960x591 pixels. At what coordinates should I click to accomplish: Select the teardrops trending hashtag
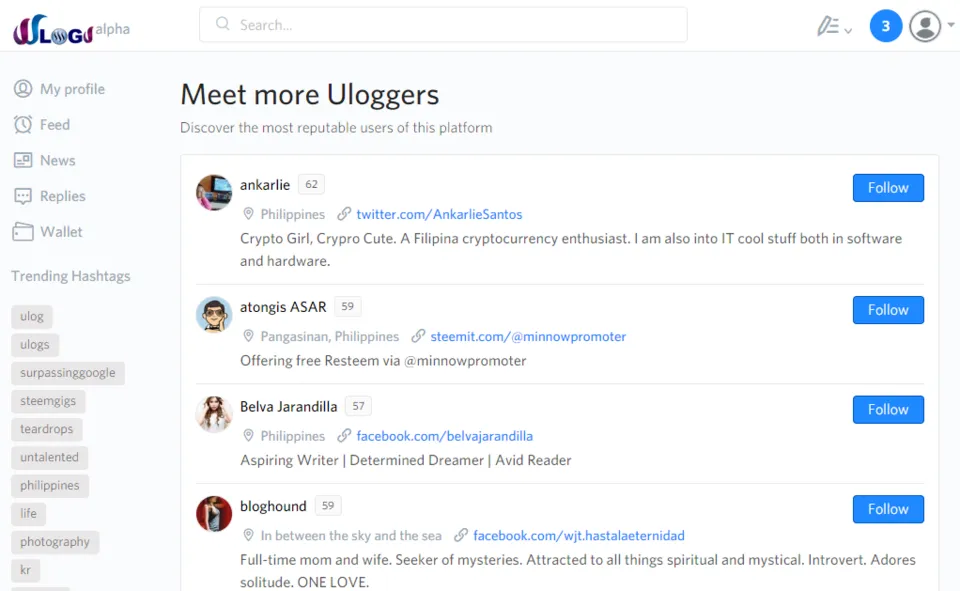coord(47,429)
